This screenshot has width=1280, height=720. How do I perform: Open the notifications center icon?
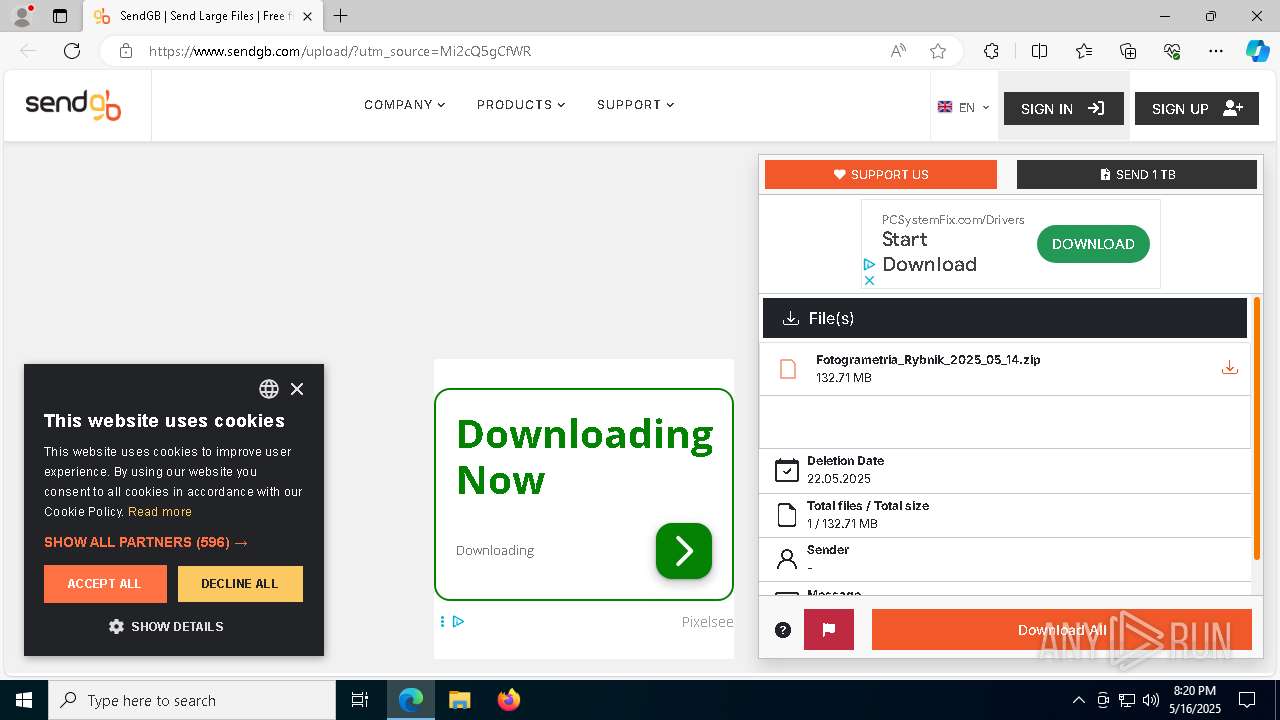click(1247, 700)
